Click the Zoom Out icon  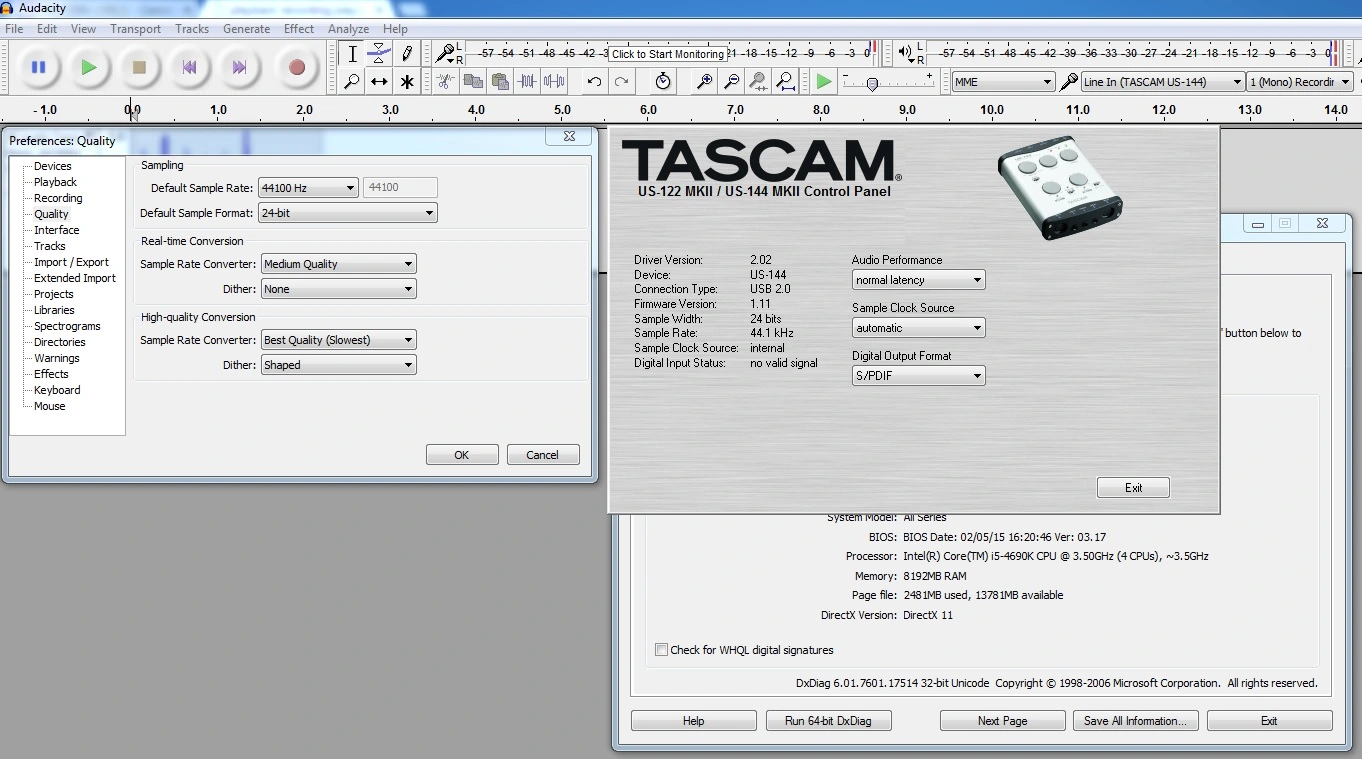pyautogui.click(x=732, y=81)
